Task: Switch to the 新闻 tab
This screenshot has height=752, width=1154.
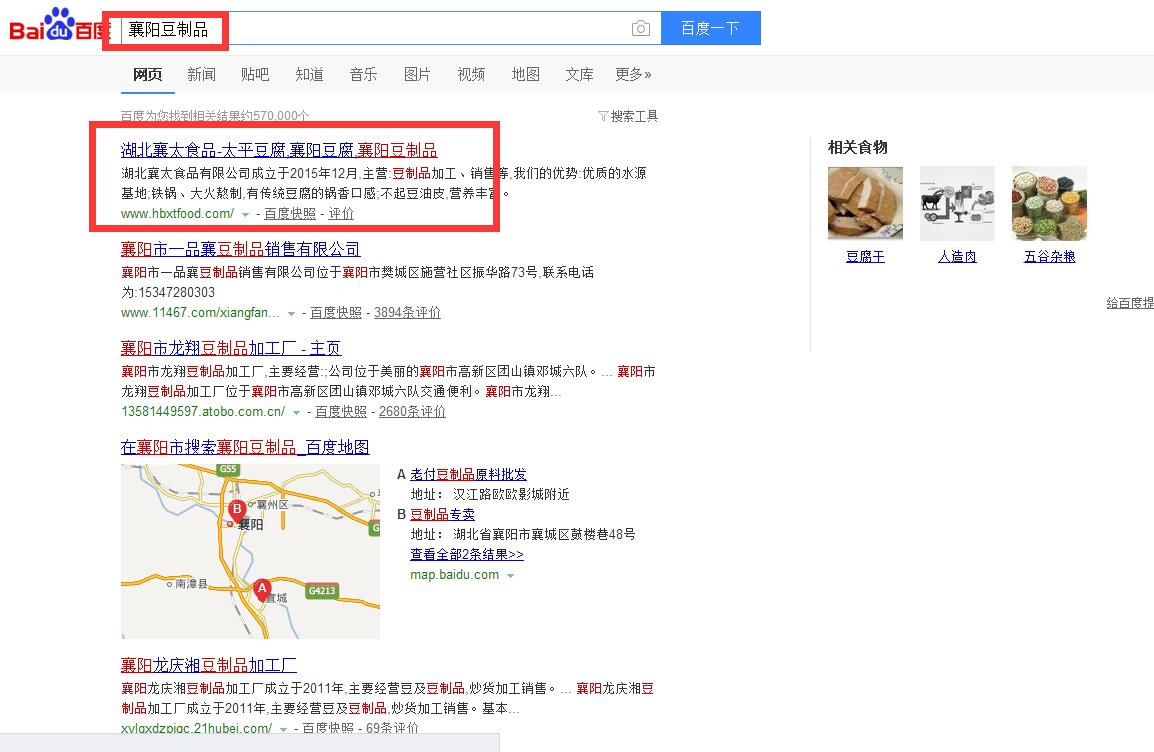Action: pyautogui.click(x=201, y=74)
